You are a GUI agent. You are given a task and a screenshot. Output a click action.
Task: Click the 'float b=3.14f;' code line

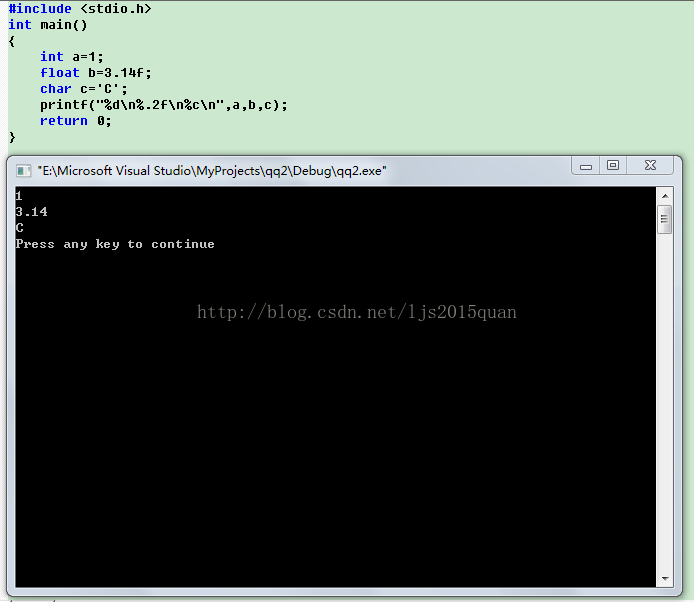pos(96,73)
